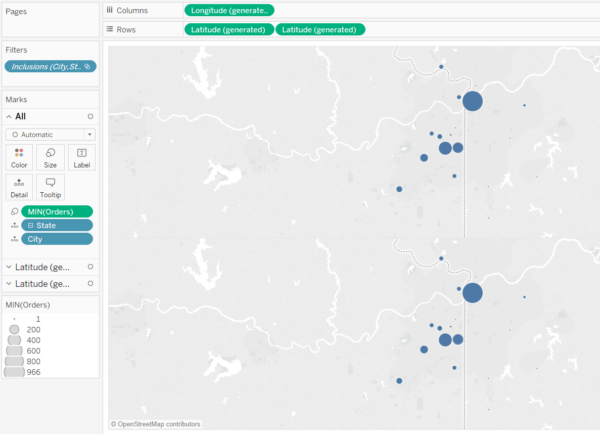This screenshot has height=434, width=600.
Task: Click the largest circle mark in bottom map
Action: (x=472, y=293)
